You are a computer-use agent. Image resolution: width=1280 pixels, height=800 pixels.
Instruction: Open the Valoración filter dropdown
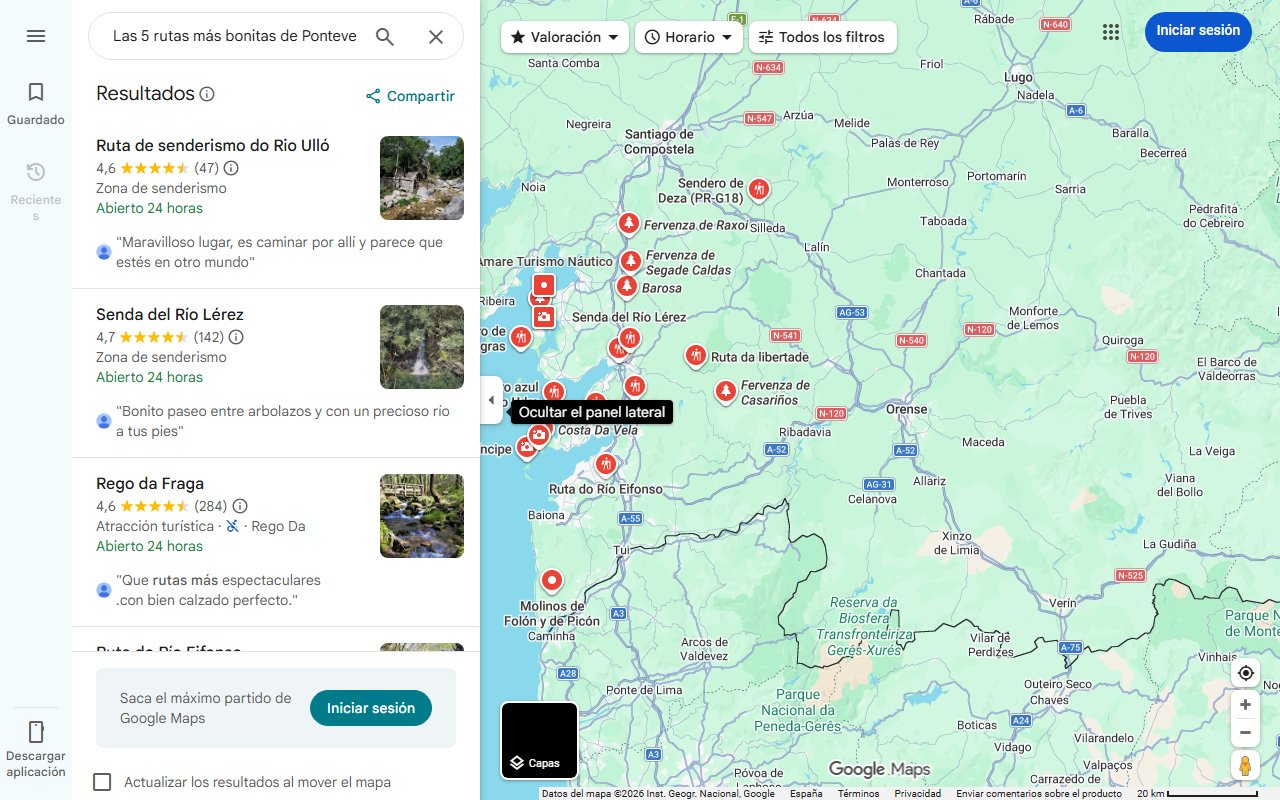click(563, 36)
